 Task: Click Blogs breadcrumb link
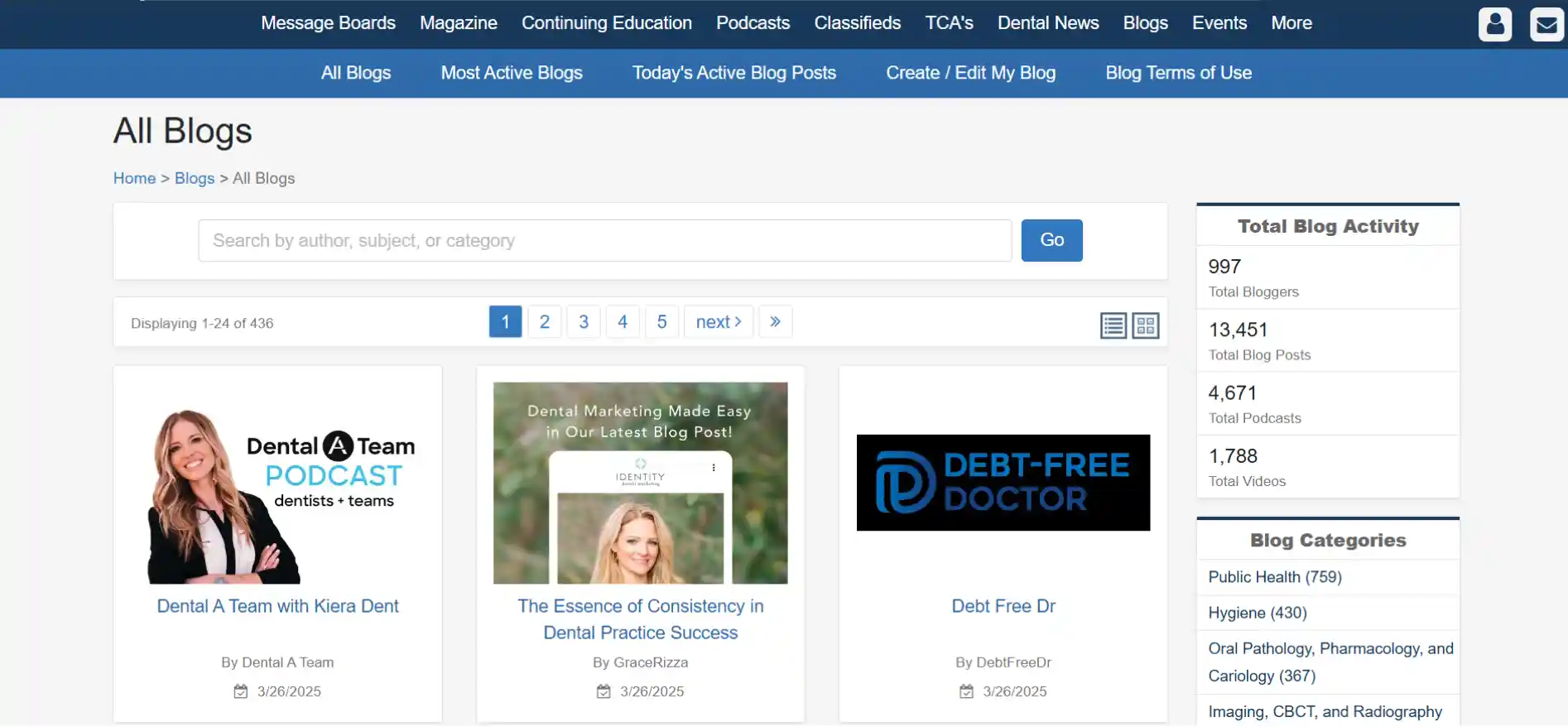click(195, 178)
